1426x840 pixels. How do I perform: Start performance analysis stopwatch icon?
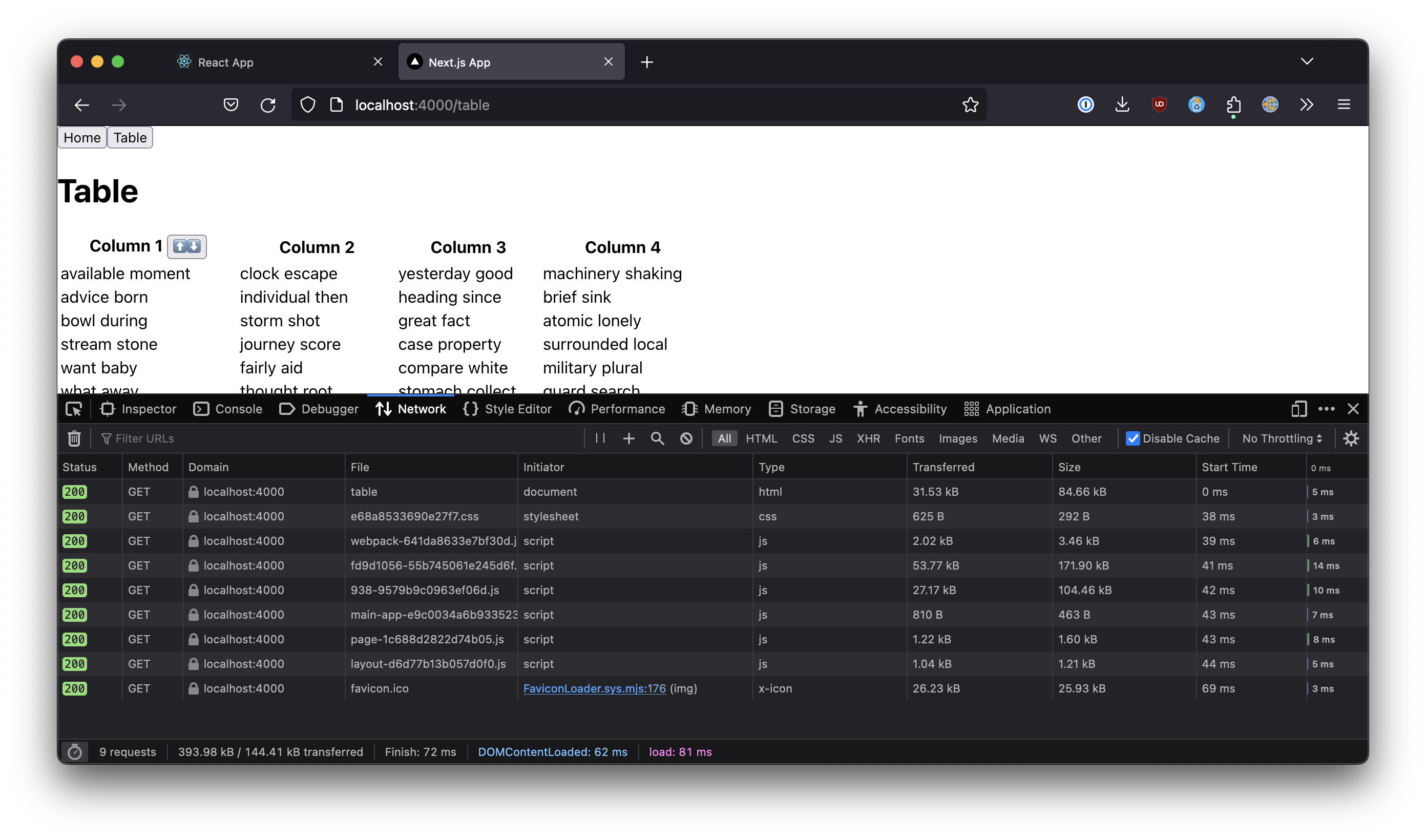[x=75, y=752]
